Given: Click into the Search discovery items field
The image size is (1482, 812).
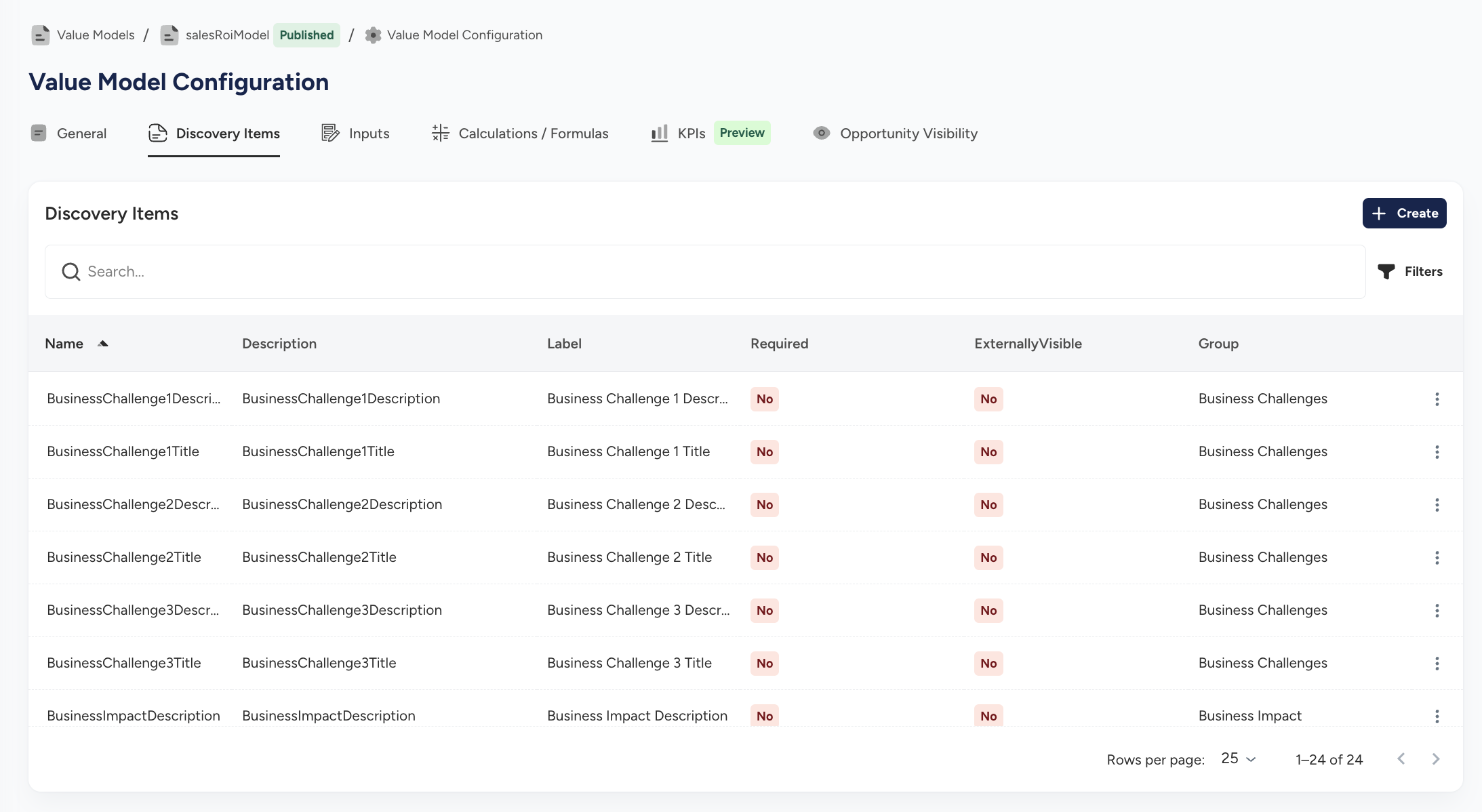Looking at the screenshot, I should click(705, 272).
